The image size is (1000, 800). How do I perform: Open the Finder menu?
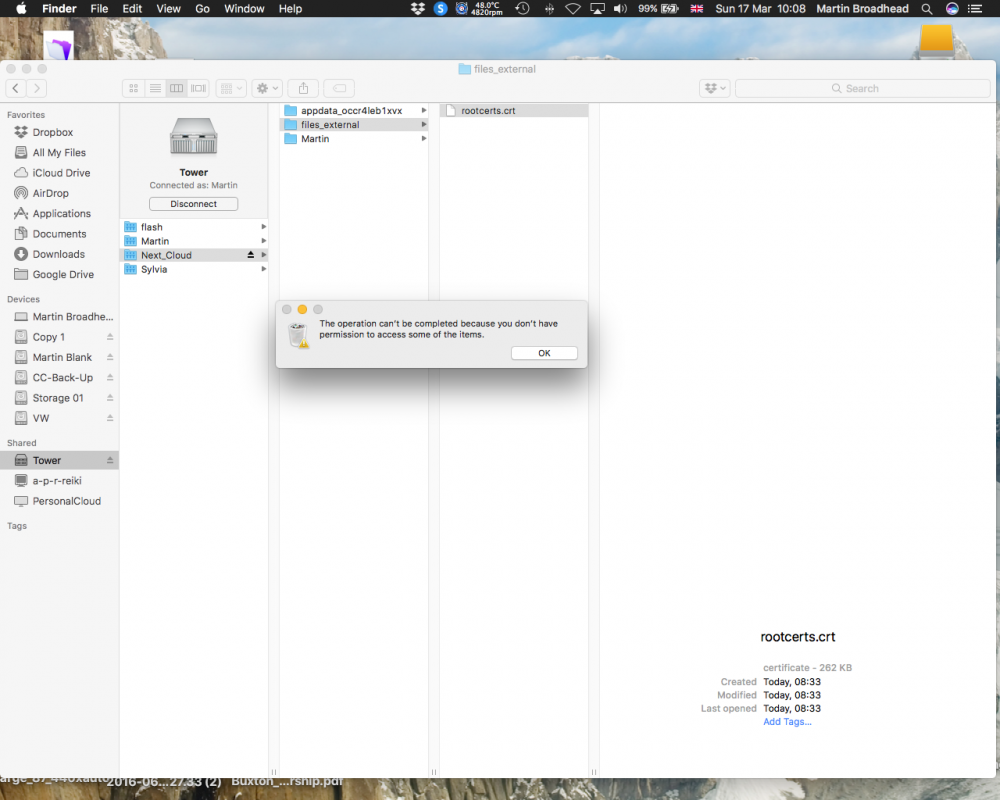click(x=59, y=8)
